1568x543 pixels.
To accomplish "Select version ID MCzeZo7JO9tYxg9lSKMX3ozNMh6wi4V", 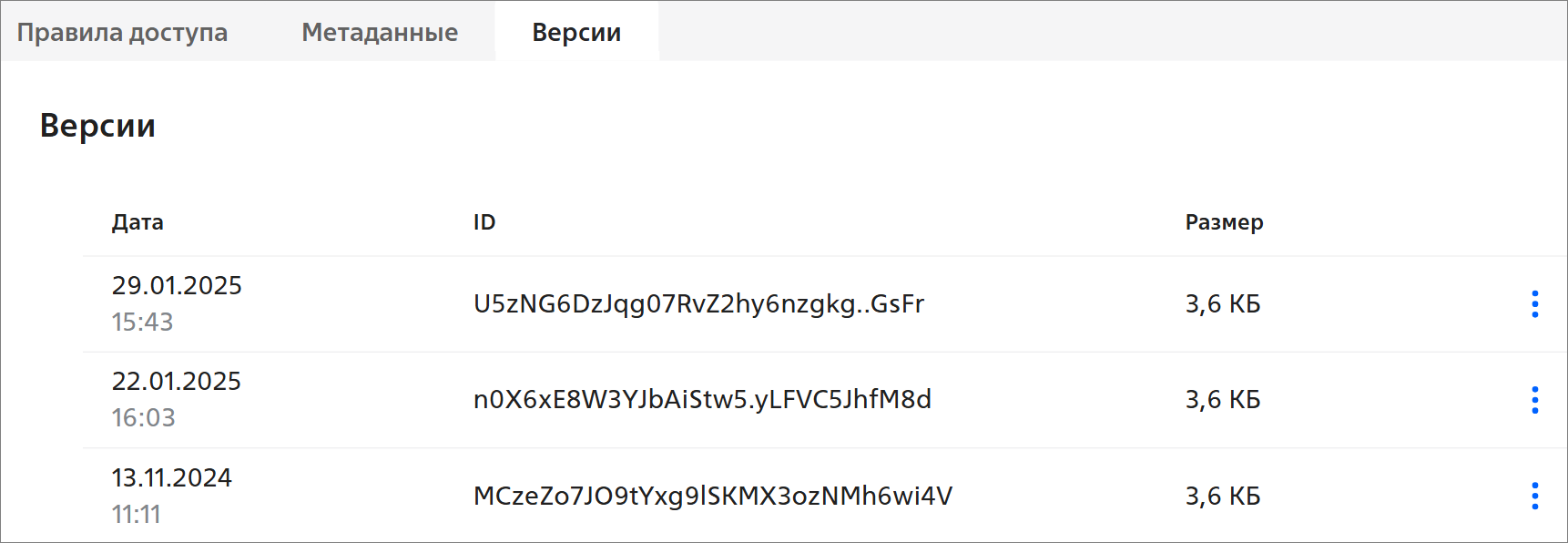I will 713,496.
